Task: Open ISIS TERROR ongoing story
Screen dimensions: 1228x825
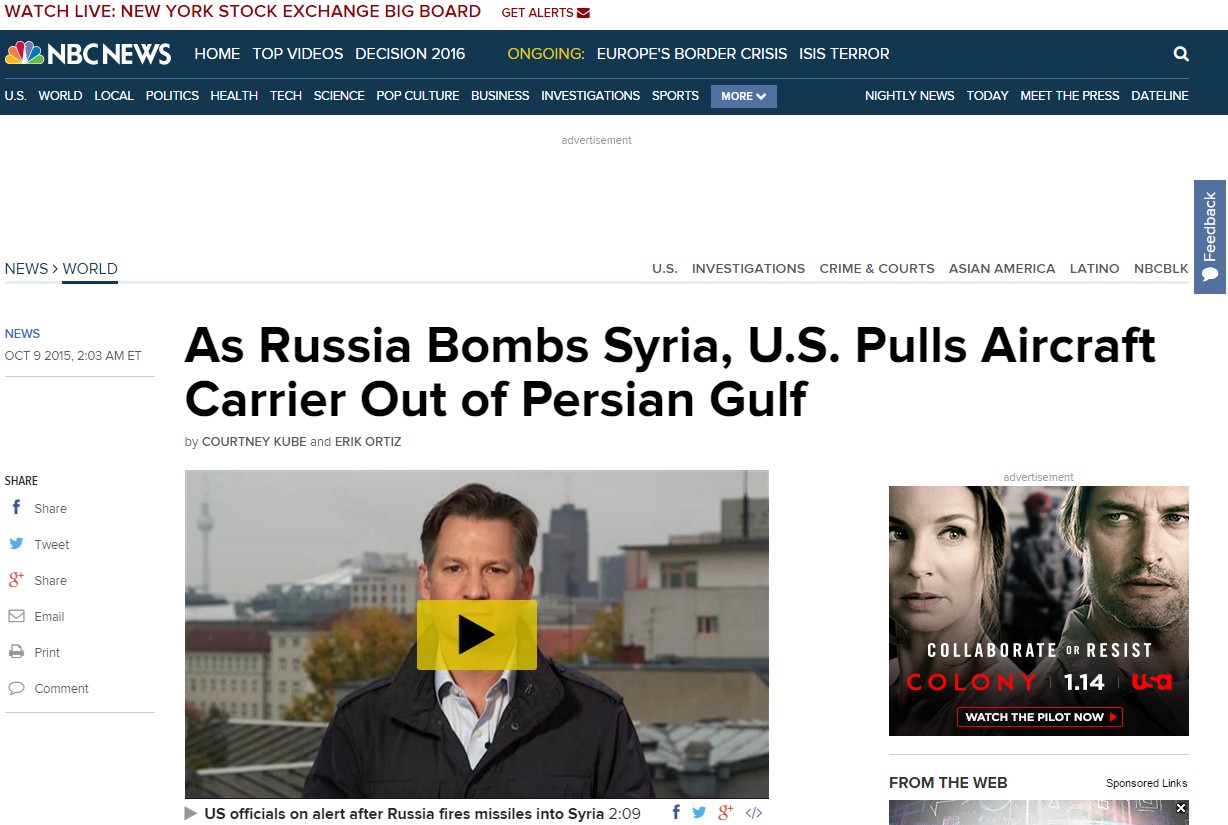Action: [844, 54]
